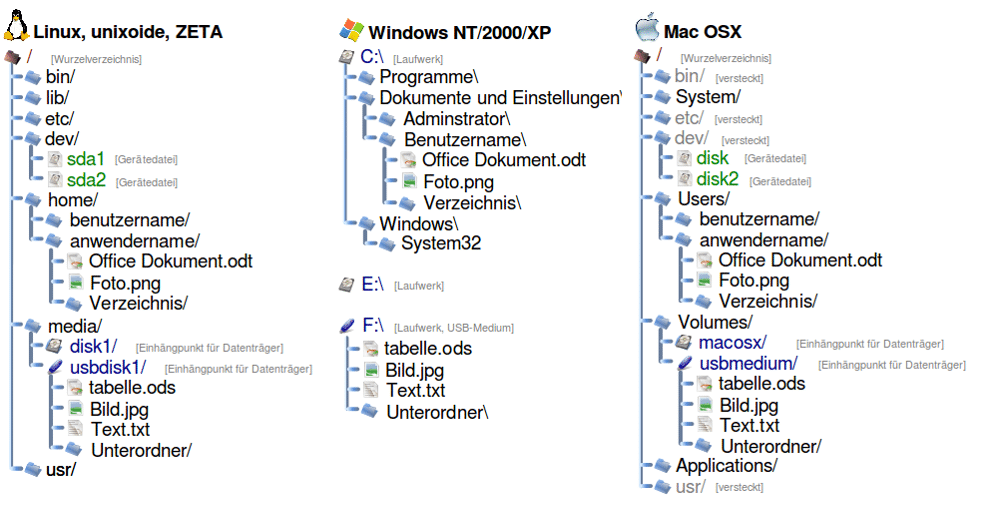Select the media/ directory name

point(75,326)
